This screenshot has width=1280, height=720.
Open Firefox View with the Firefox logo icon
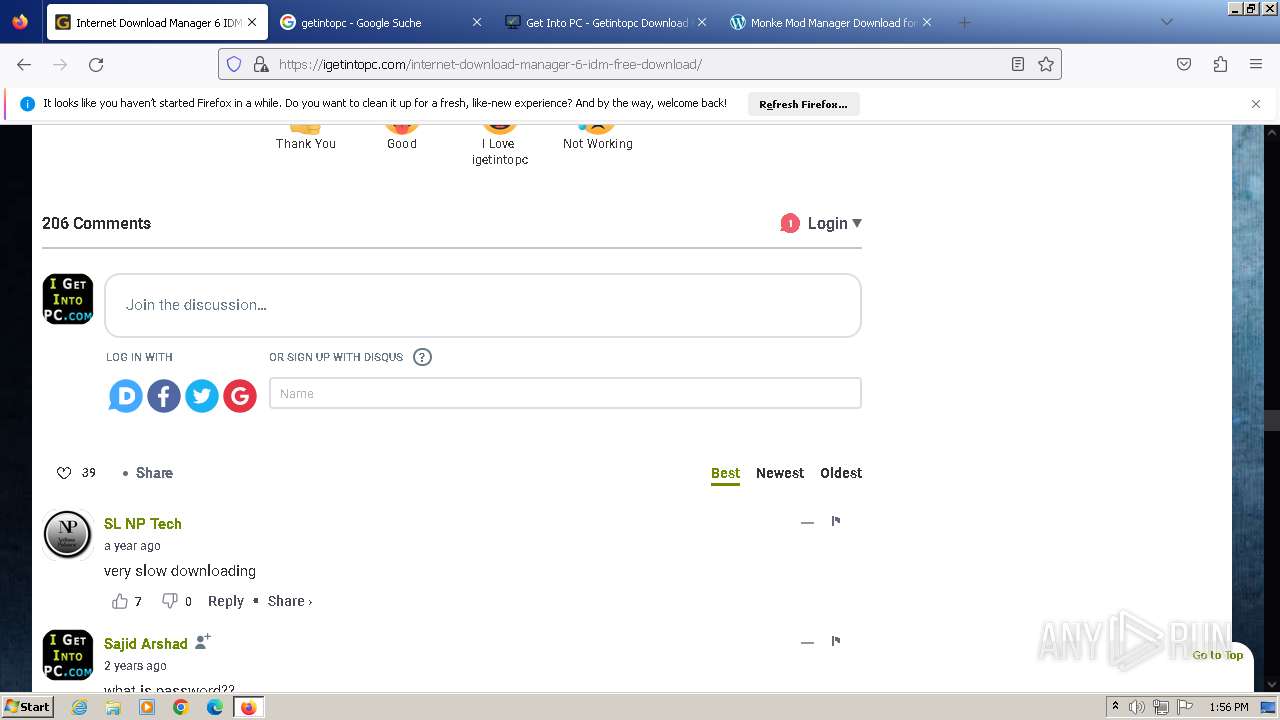20,22
